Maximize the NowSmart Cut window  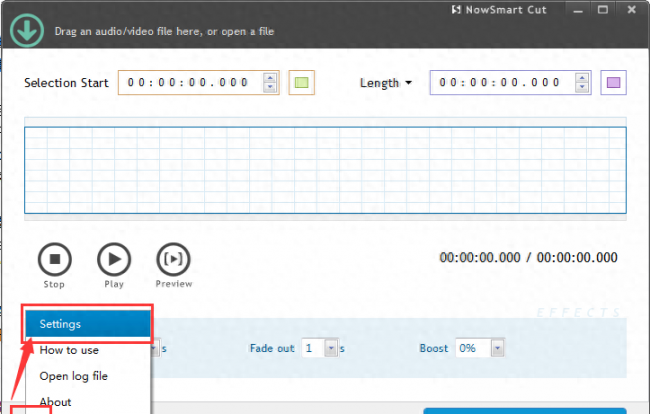point(603,10)
